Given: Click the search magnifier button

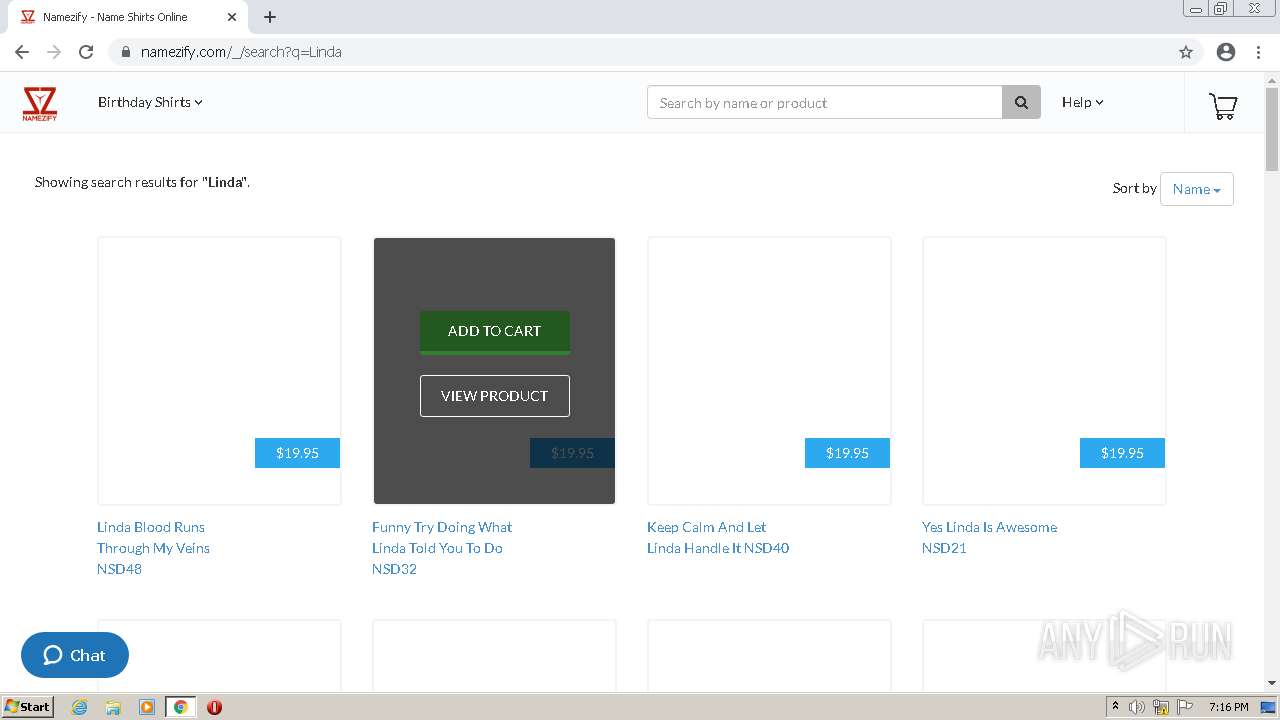Looking at the screenshot, I should pos(1021,102).
